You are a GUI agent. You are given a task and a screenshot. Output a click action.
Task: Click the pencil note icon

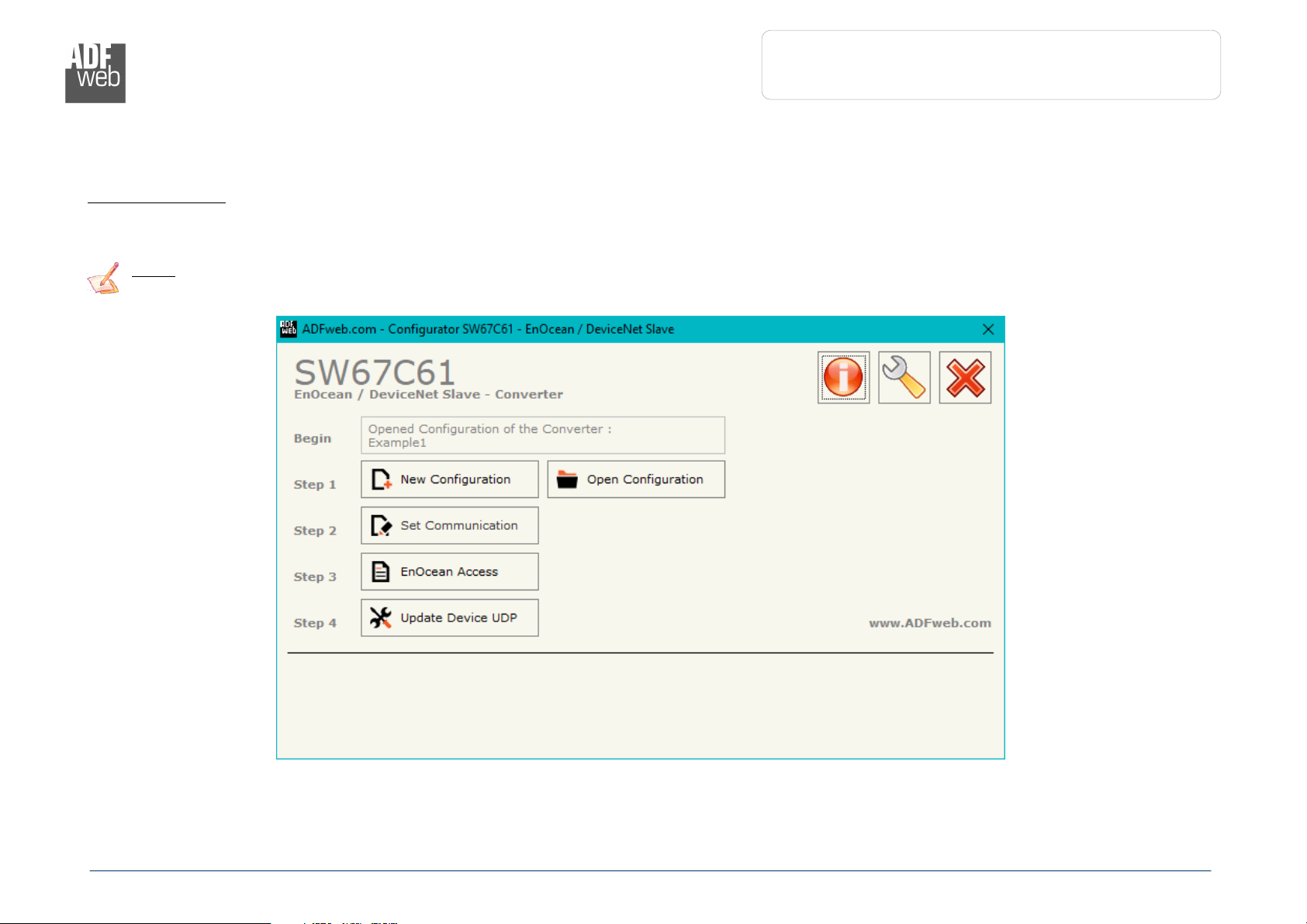(104, 279)
